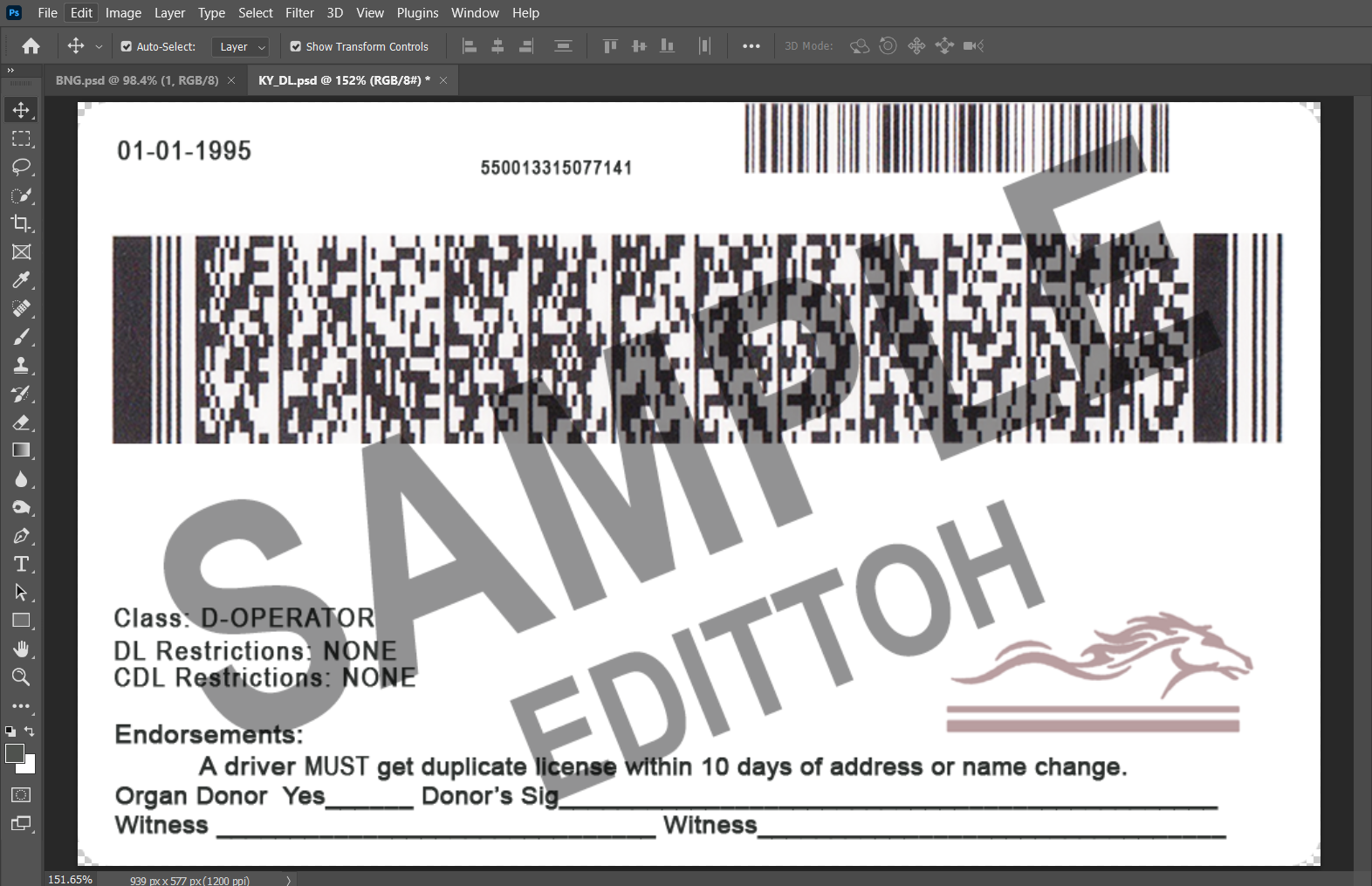This screenshot has width=1372, height=886.
Task: Open the background color picker
Action: click(x=31, y=766)
